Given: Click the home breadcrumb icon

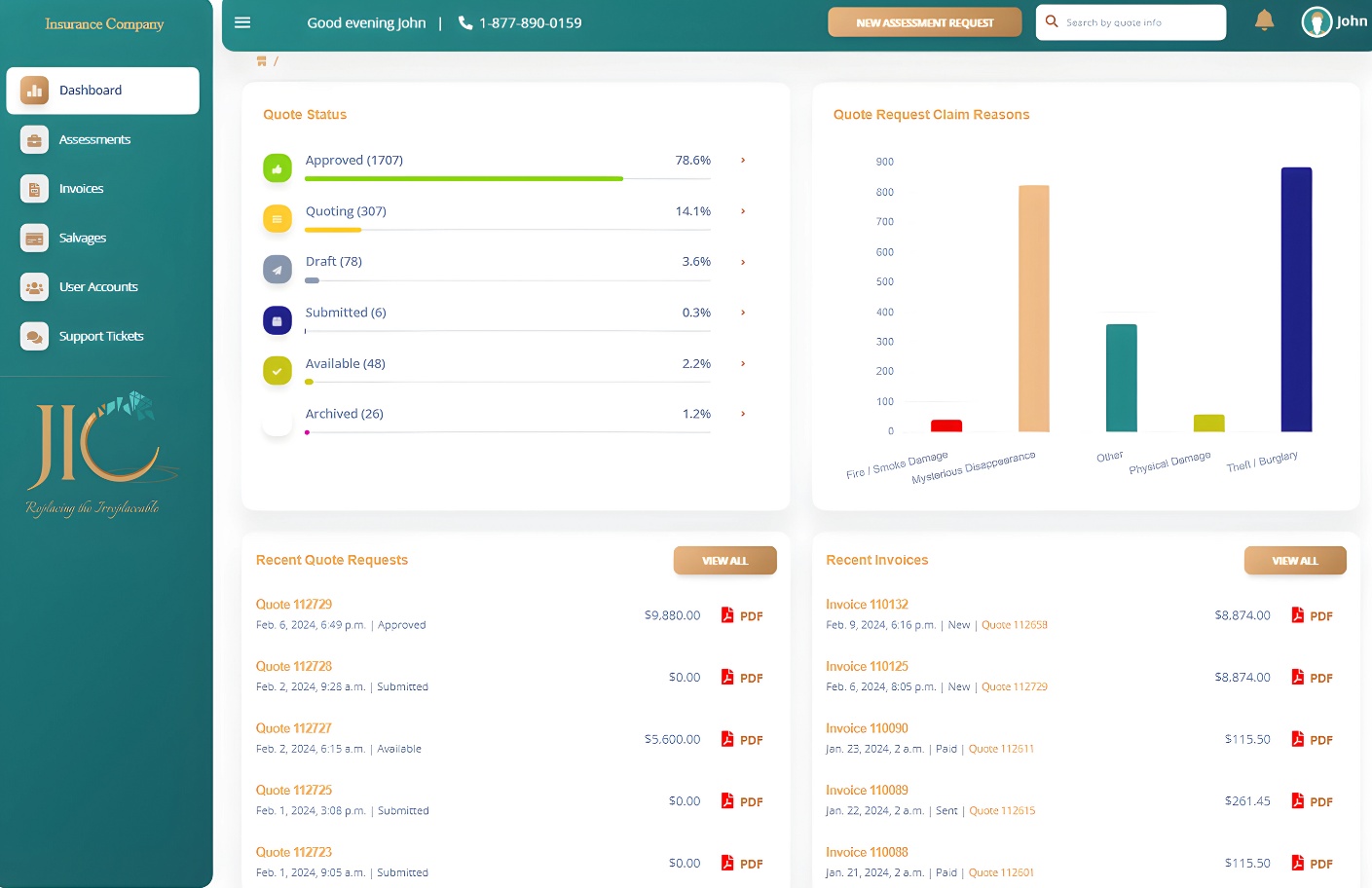Looking at the screenshot, I should pos(261,61).
